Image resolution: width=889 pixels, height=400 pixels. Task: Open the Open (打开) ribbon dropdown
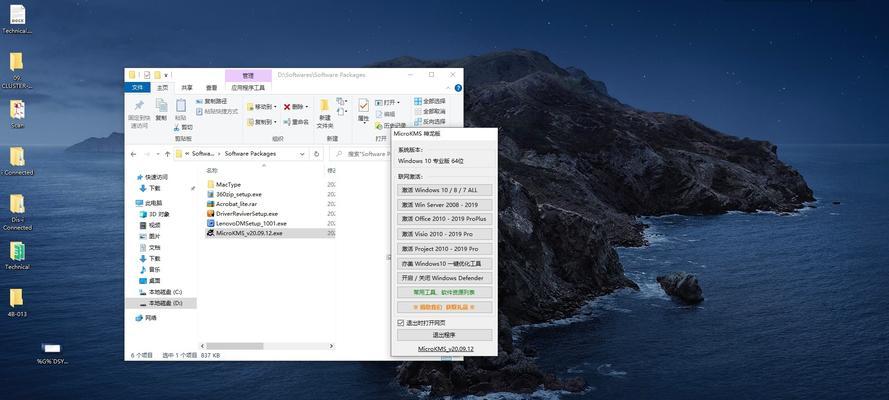[388, 103]
